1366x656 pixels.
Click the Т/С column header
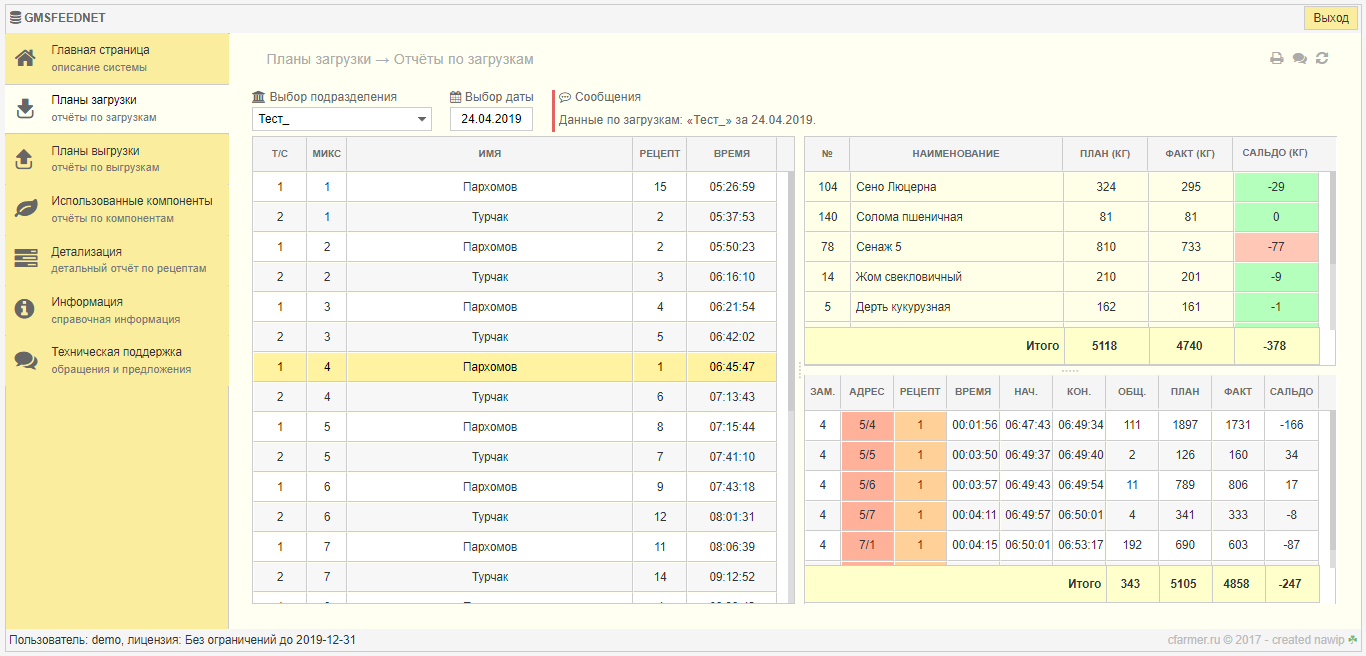tap(280, 154)
